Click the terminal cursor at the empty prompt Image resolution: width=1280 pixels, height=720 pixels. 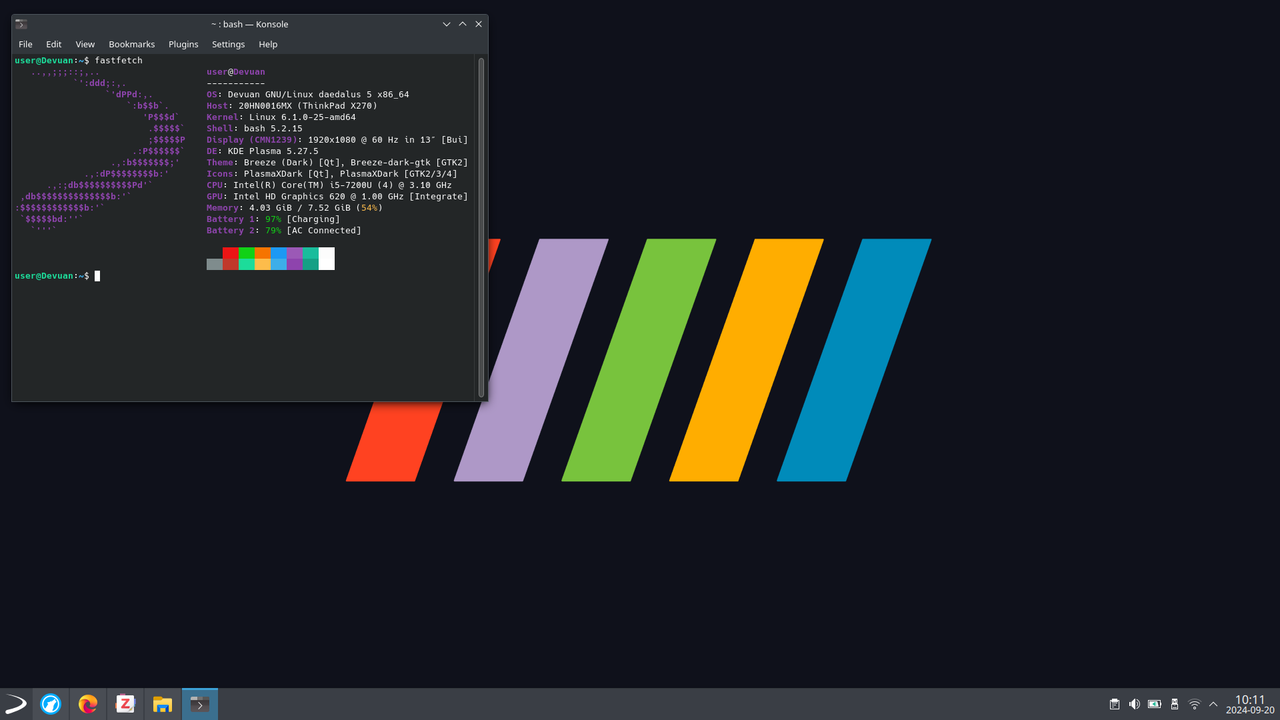pos(98,275)
